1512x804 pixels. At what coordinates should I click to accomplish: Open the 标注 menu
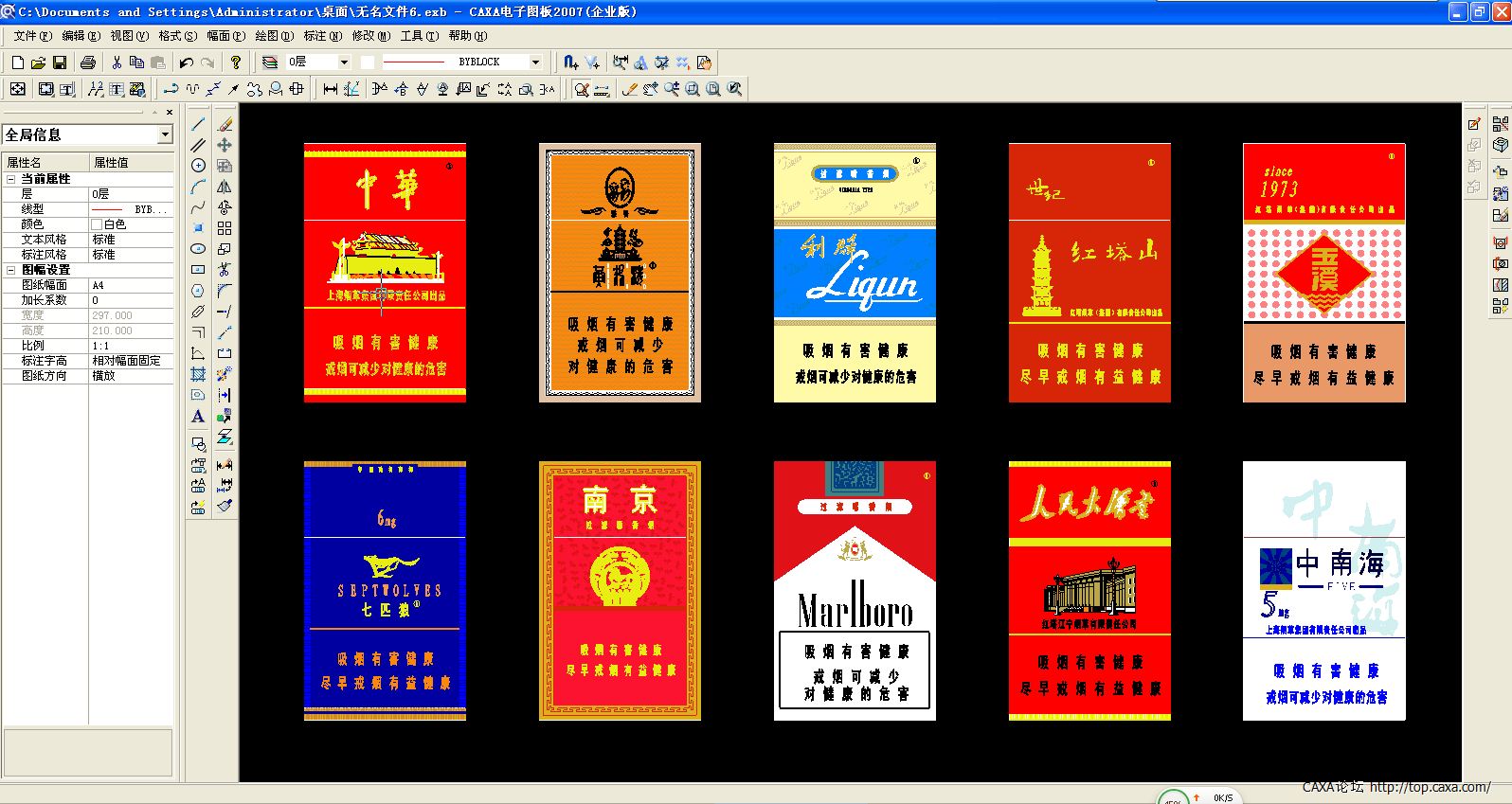pos(322,36)
